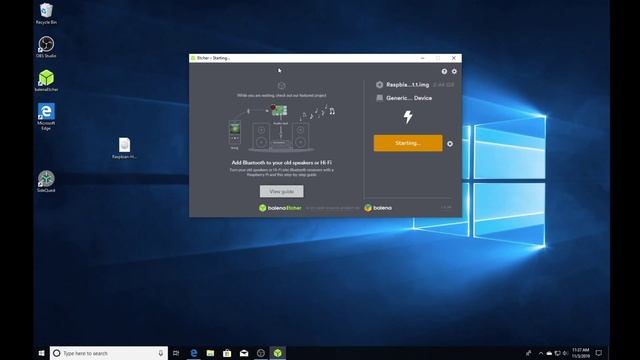Click the balenaEtcher taskbar icon
Image resolution: width=640 pixels, height=360 pixels.
coord(278,353)
